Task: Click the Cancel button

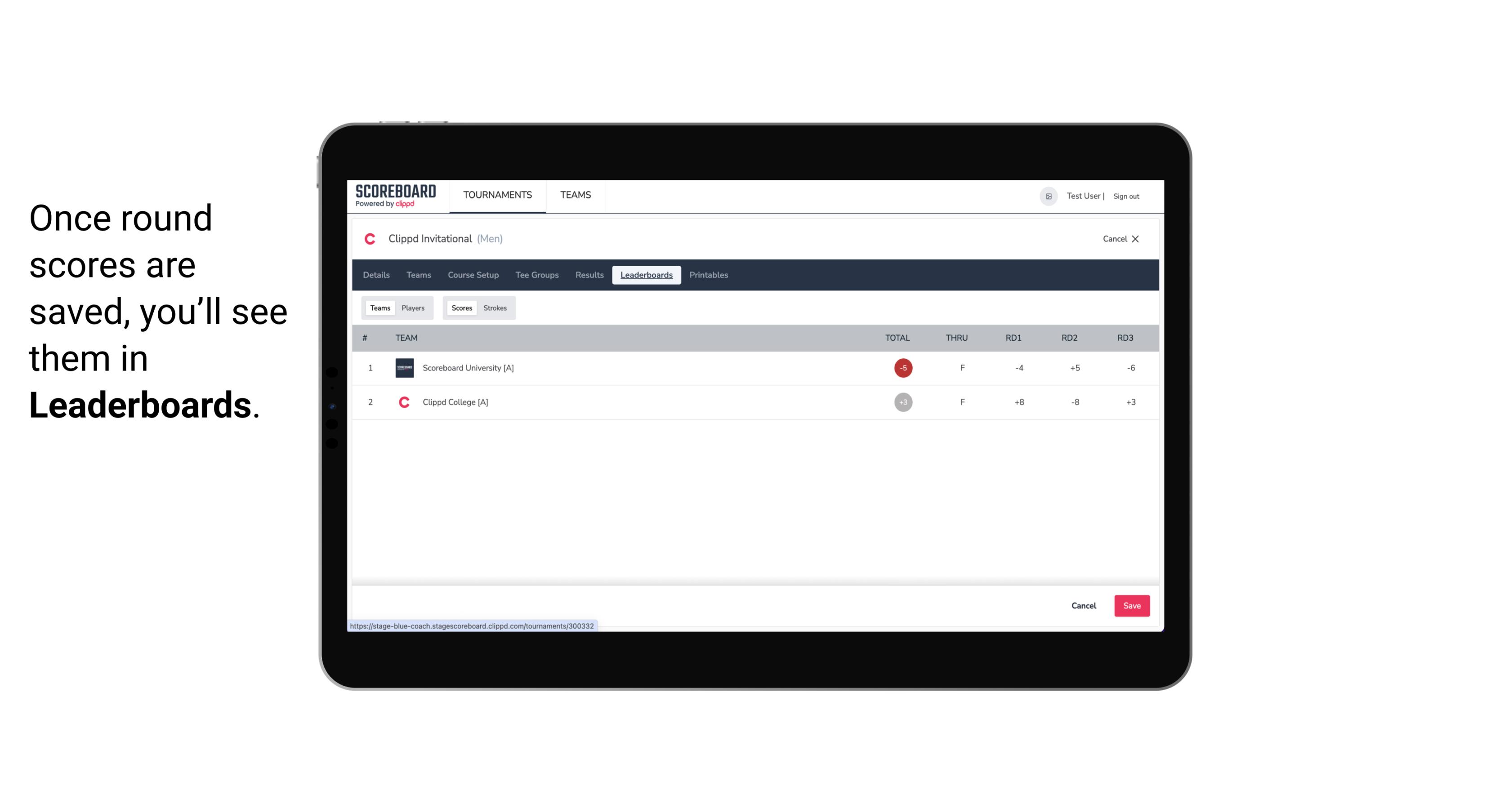Action: pos(1084,605)
